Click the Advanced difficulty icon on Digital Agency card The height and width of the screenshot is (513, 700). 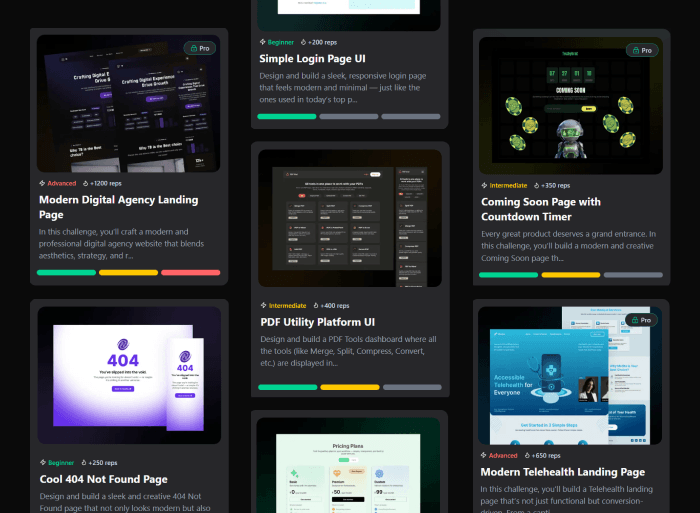coord(42,184)
